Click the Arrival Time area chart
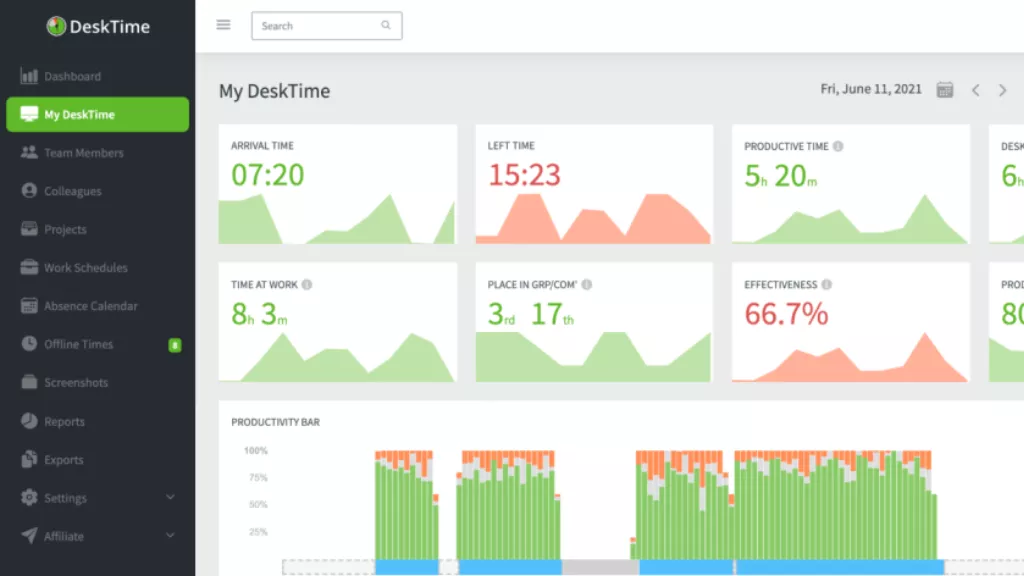Screen dimensions: 1024x576 point(337,219)
